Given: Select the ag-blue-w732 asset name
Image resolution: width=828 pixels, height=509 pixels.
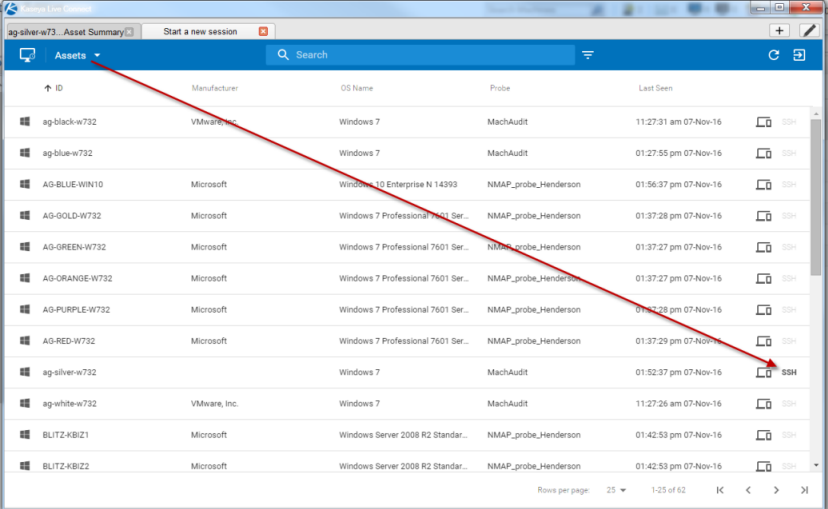Looking at the screenshot, I should point(68,153).
